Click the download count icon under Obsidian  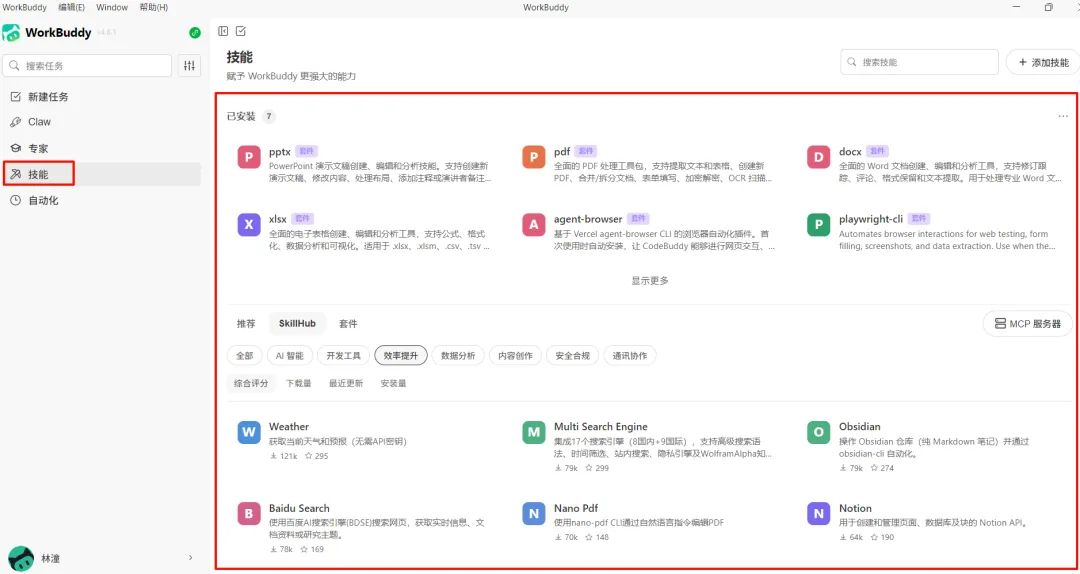842,468
